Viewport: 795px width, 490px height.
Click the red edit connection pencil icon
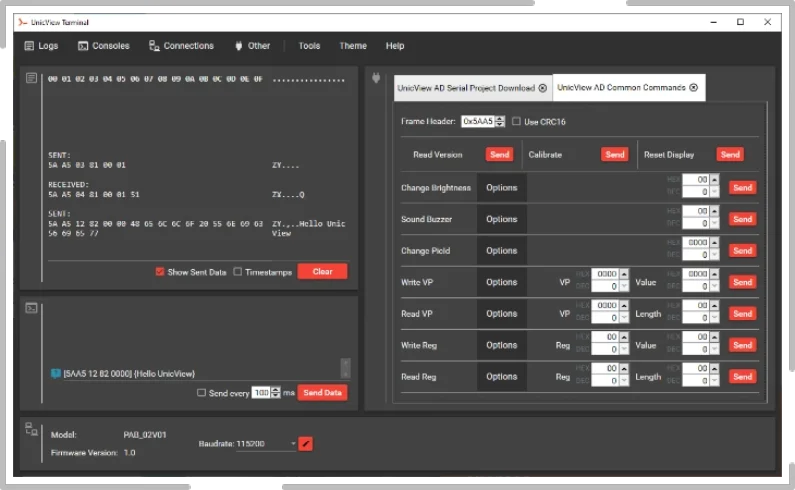305,444
